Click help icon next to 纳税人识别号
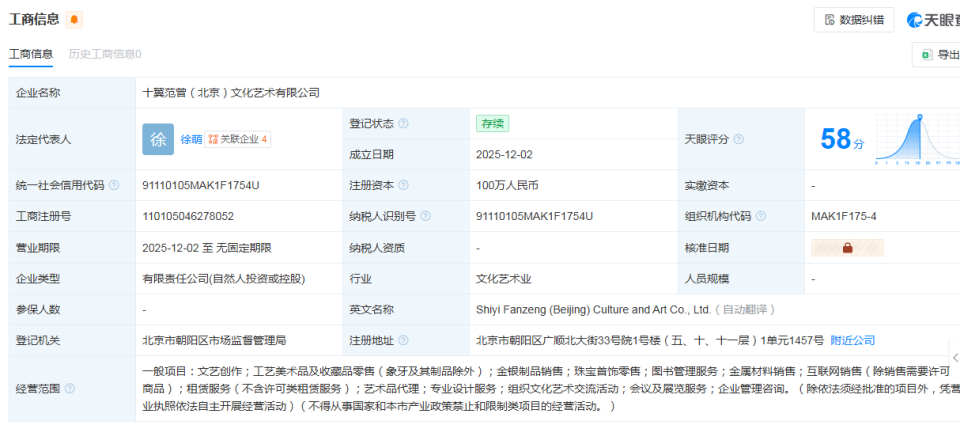 click(426, 216)
